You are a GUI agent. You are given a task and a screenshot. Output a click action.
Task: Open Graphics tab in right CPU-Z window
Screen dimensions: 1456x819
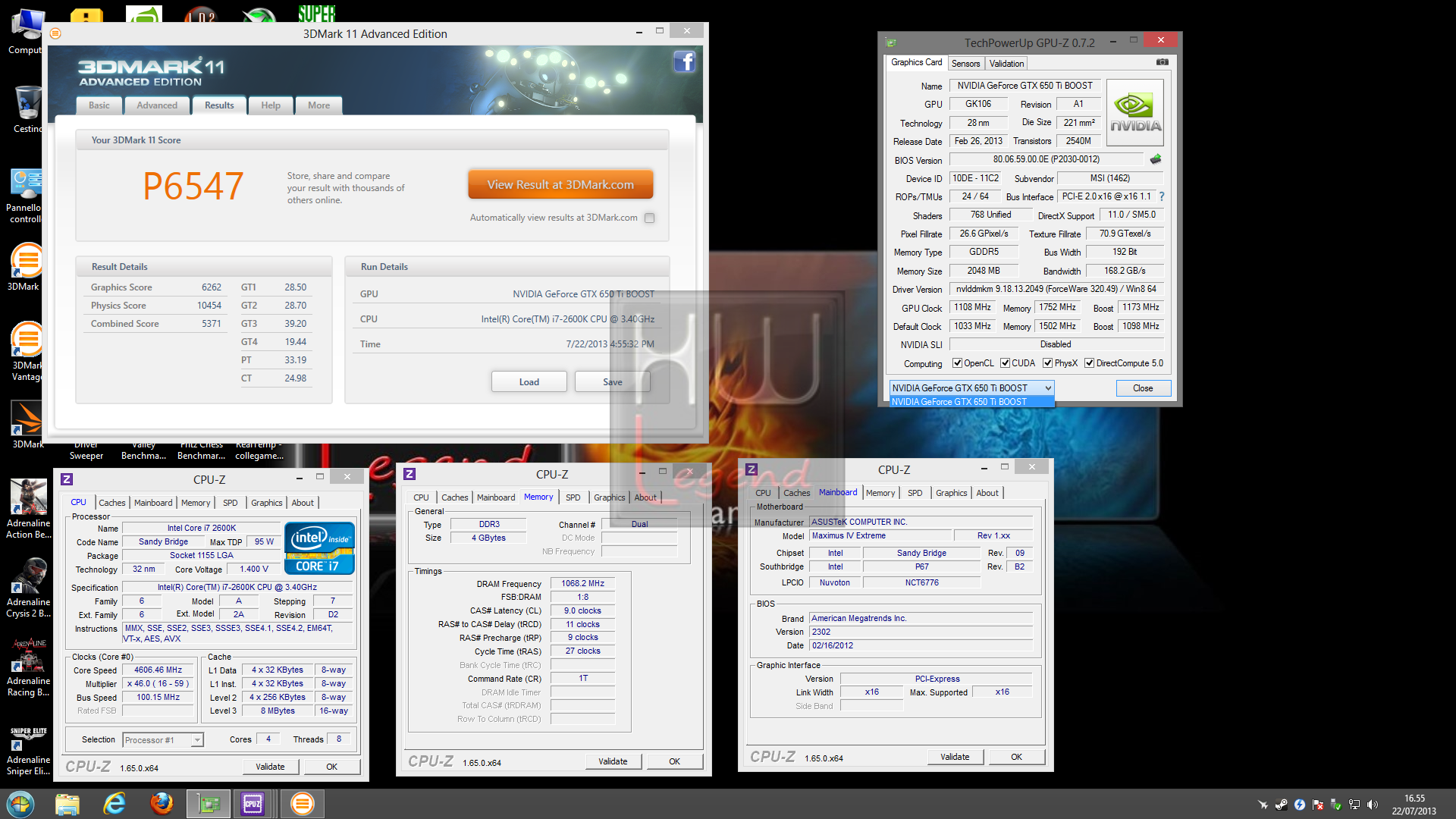tap(951, 493)
